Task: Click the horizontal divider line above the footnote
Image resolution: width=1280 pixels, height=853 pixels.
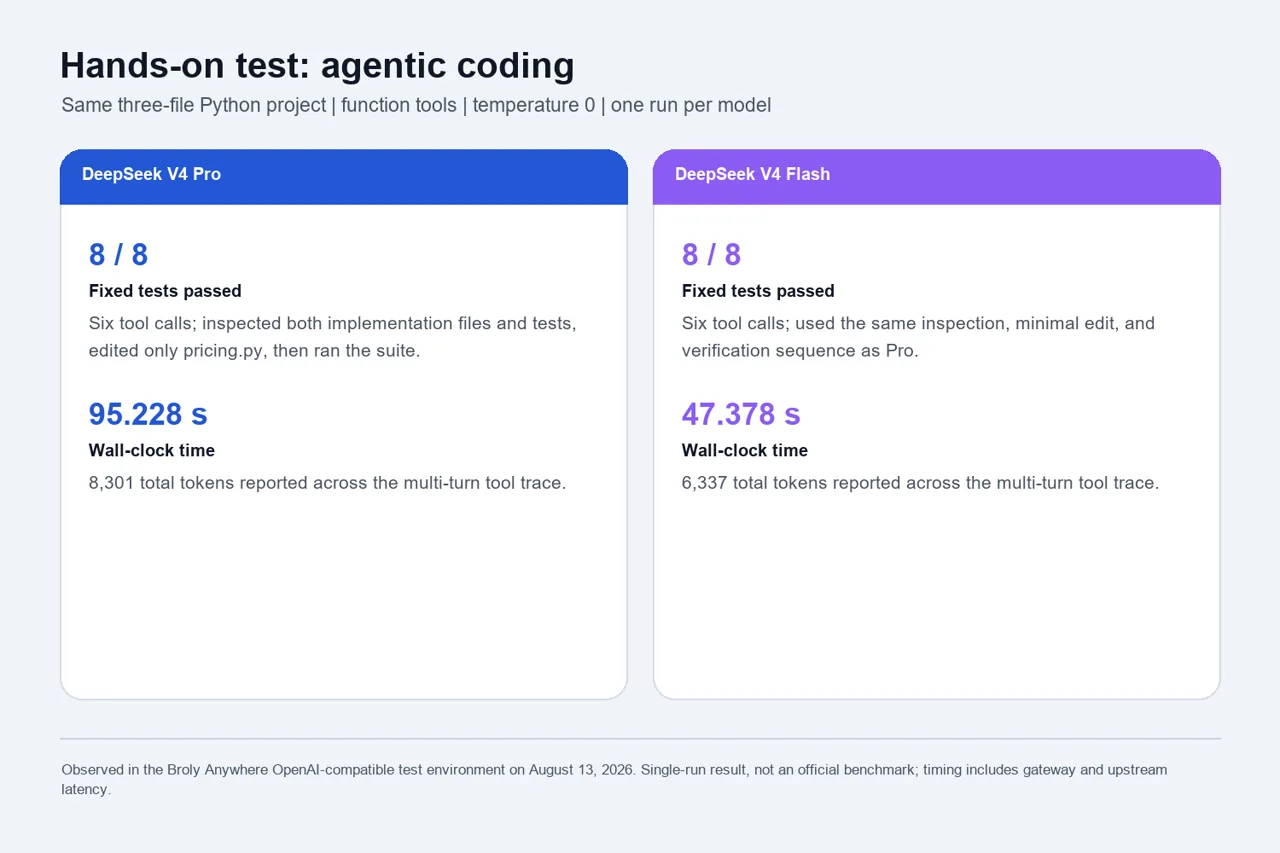Action: pyautogui.click(x=640, y=739)
